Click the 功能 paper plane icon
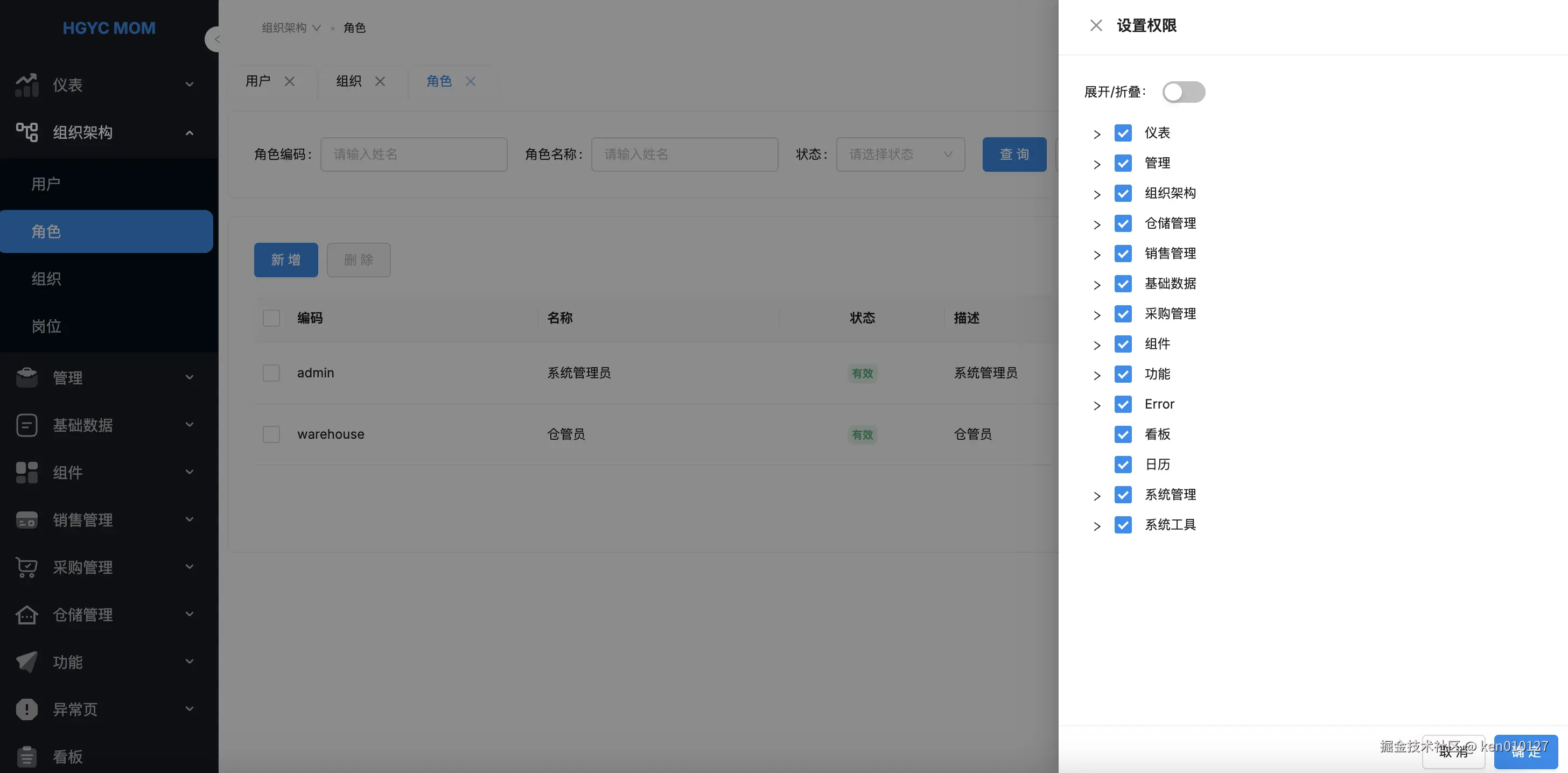The height and width of the screenshot is (773, 1568). tap(27, 662)
